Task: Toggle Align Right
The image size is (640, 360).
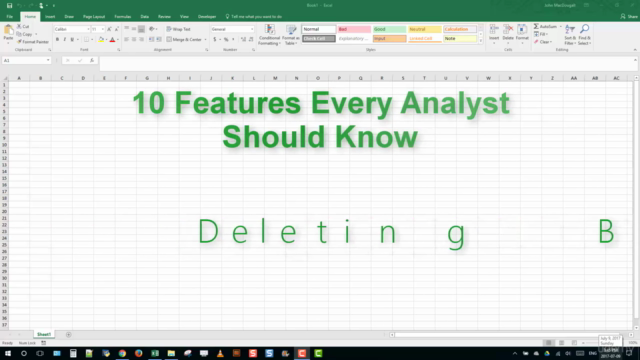Action: pos(141,40)
